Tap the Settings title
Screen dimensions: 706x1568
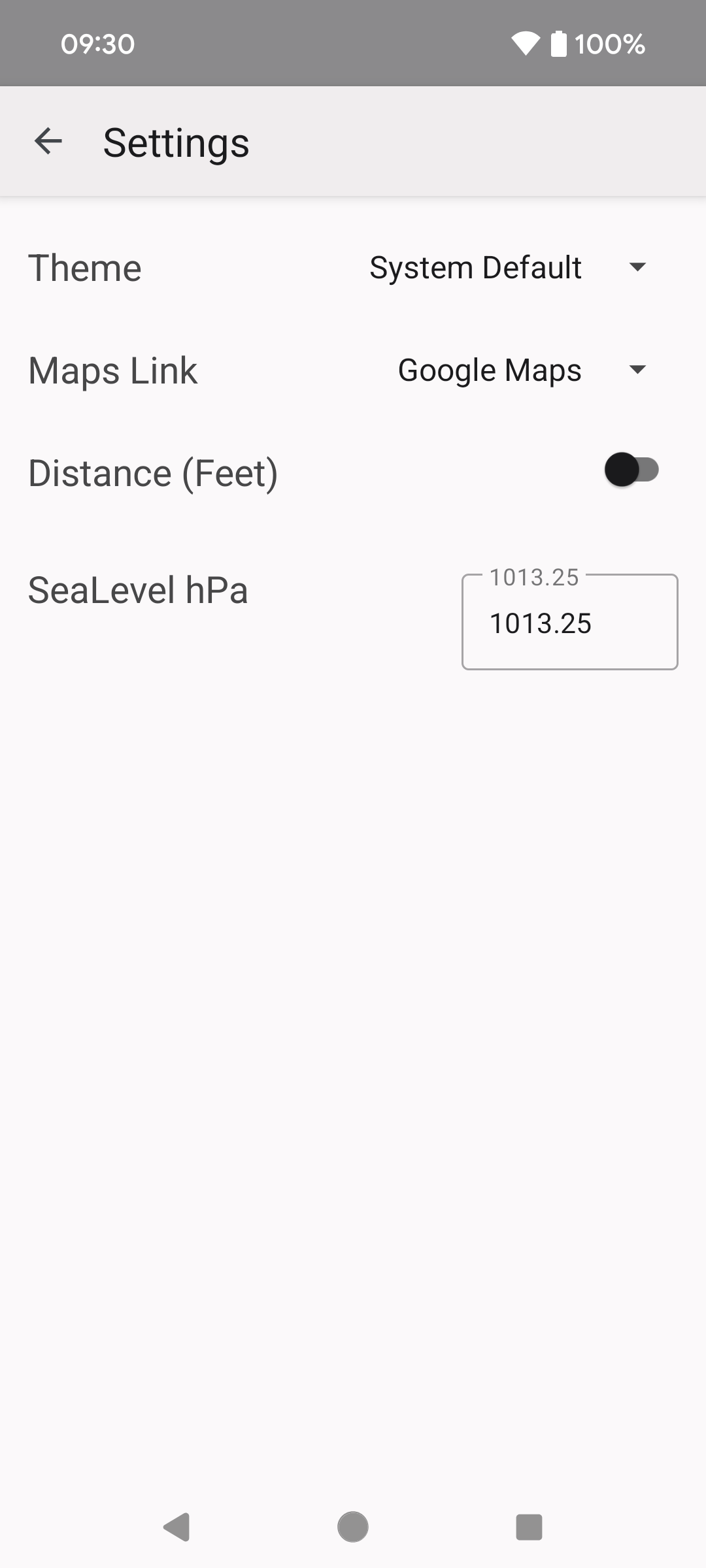pos(176,142)
